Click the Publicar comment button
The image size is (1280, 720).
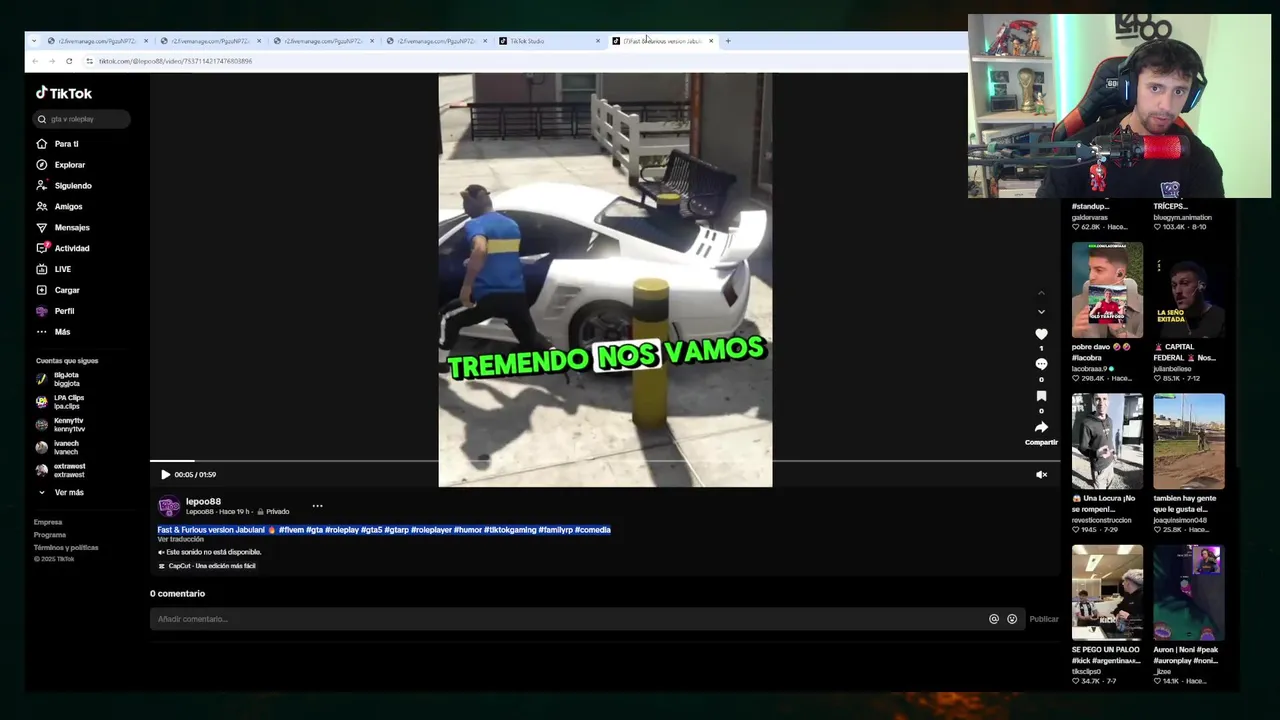(1044, 619)
